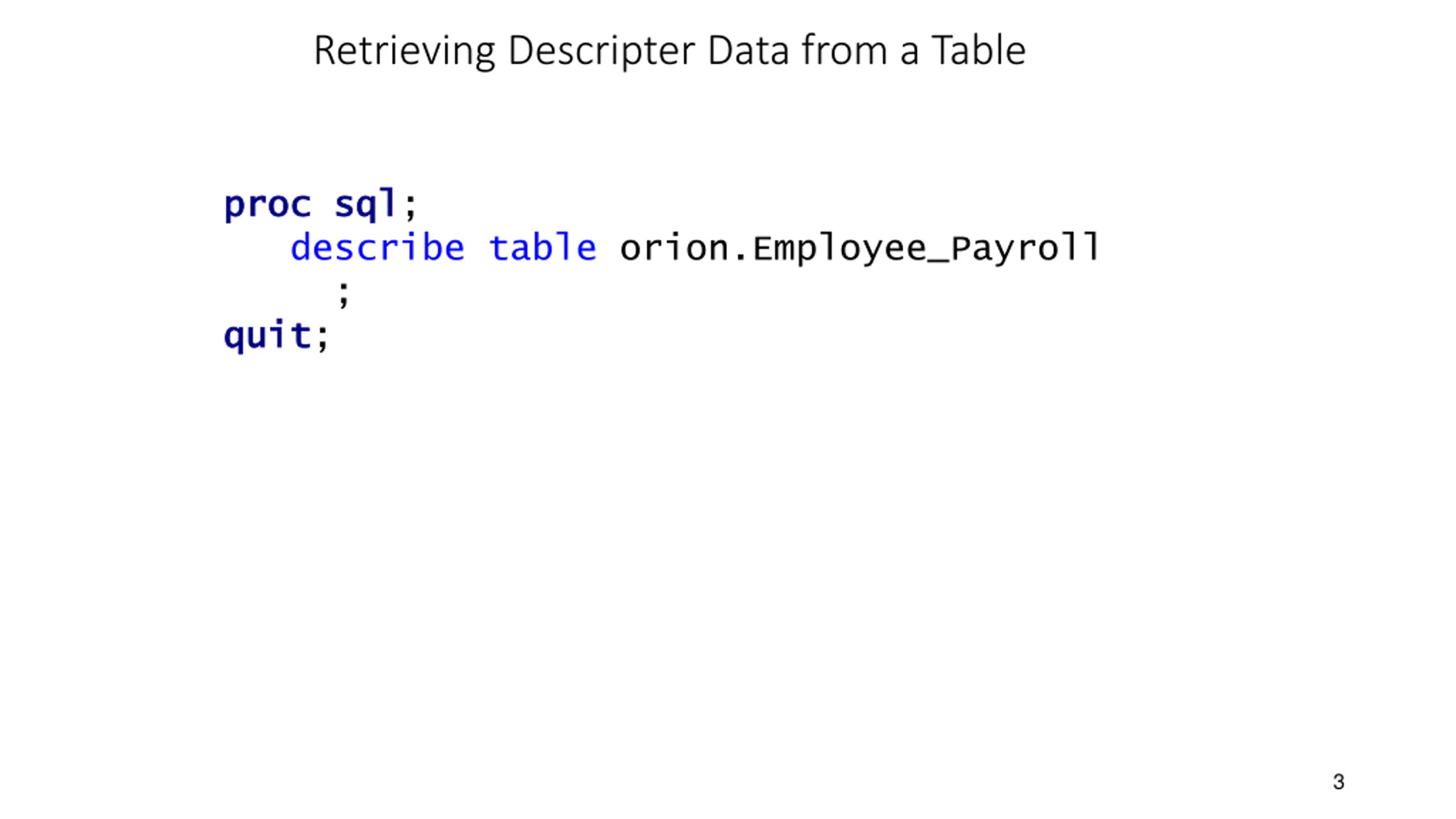
Task: Select the word "Table" in the title
Action: [978, 50]
